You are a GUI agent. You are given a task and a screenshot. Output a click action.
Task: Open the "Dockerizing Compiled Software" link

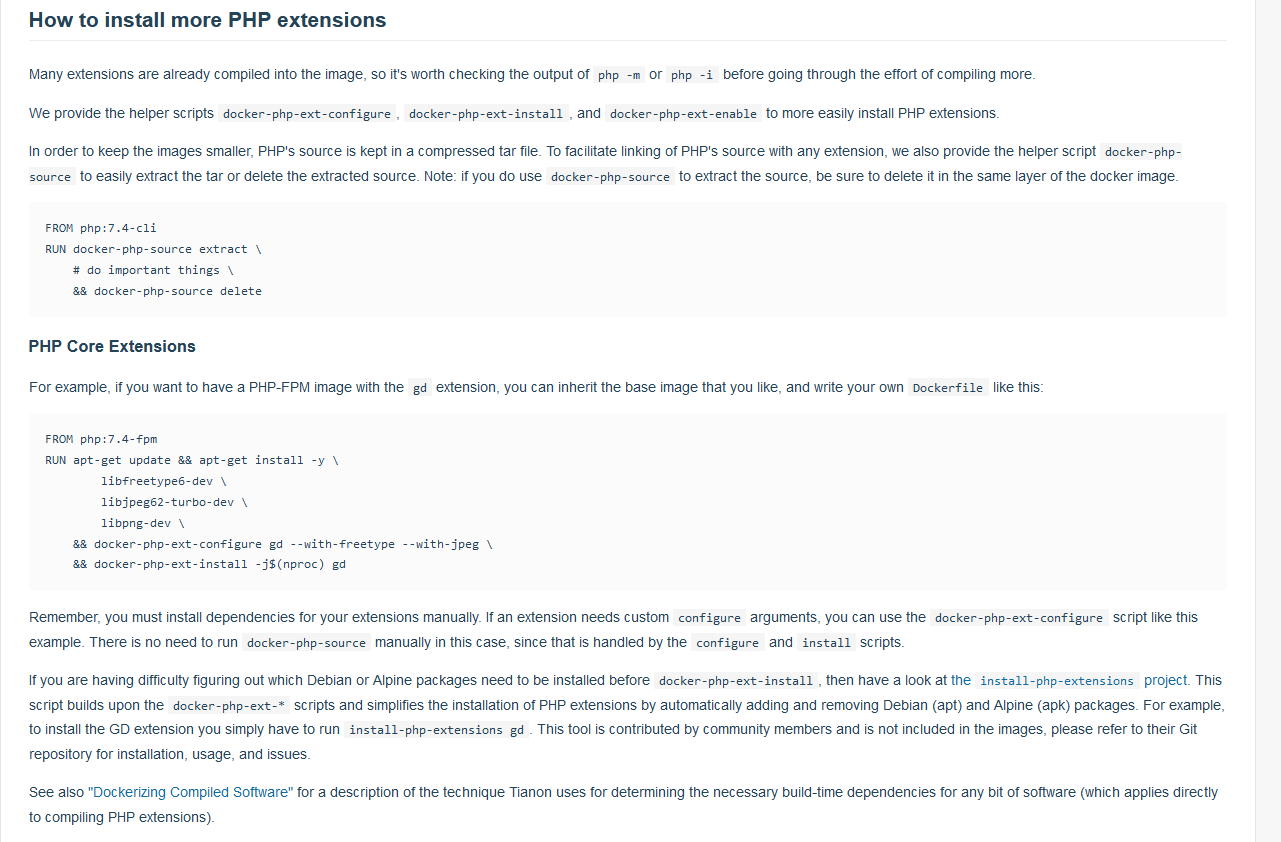pyautogui.click(x=191, y=792)
